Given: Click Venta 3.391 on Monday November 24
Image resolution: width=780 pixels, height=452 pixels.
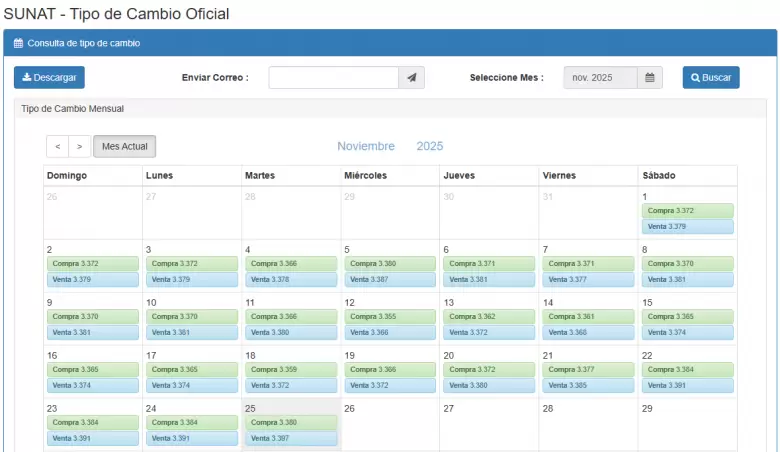Looking at the screenshot, I should point(192,438).
